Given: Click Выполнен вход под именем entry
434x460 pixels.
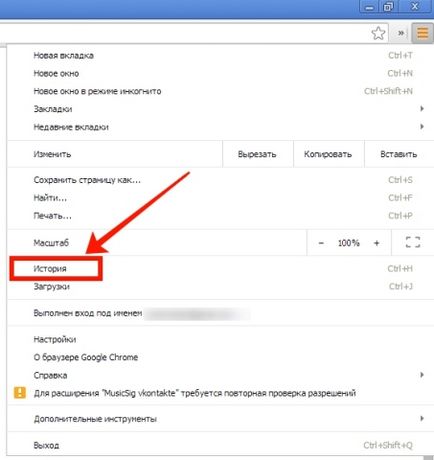Looking at the screenshot, I should 220,313.
